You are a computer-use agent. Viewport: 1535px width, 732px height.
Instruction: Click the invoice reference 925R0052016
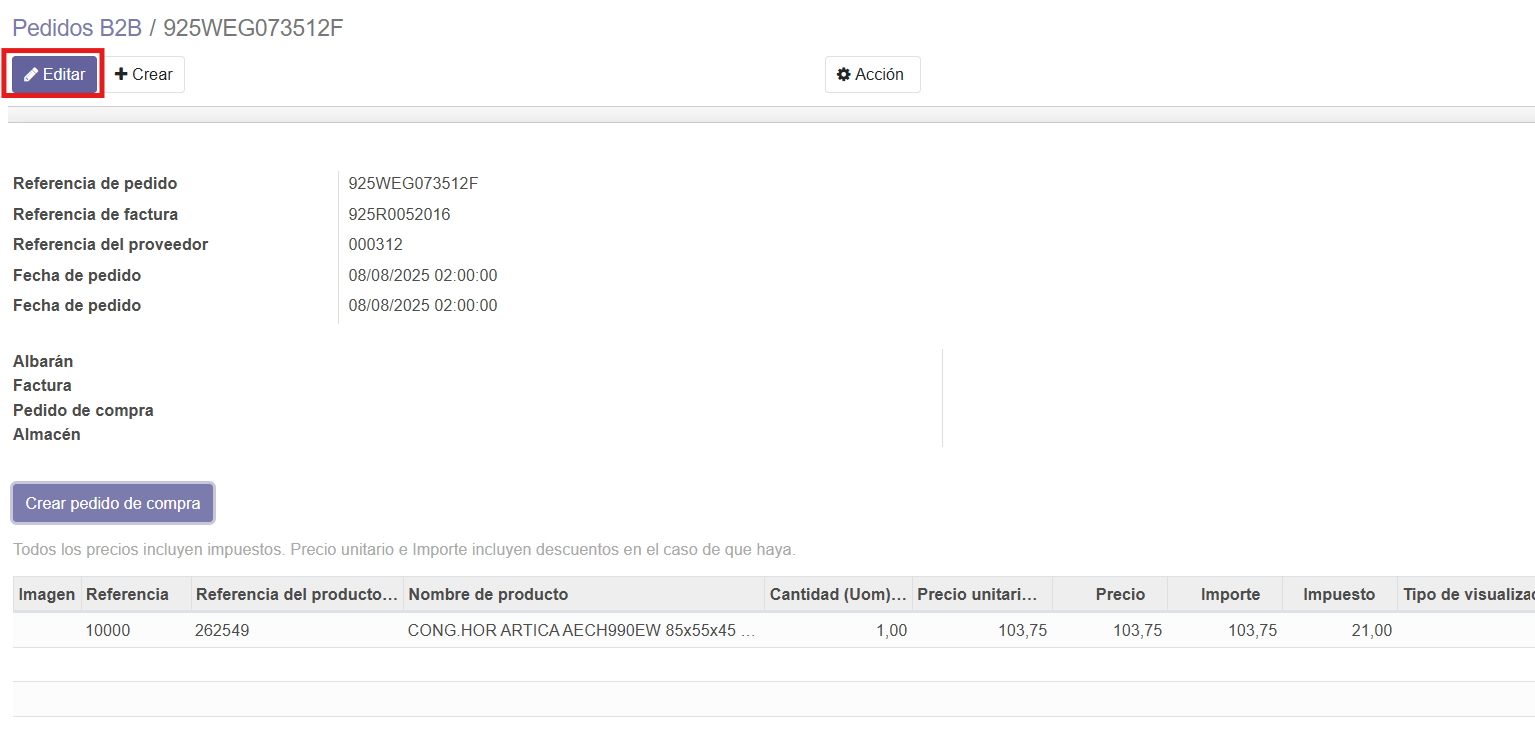tap(399, 214)
